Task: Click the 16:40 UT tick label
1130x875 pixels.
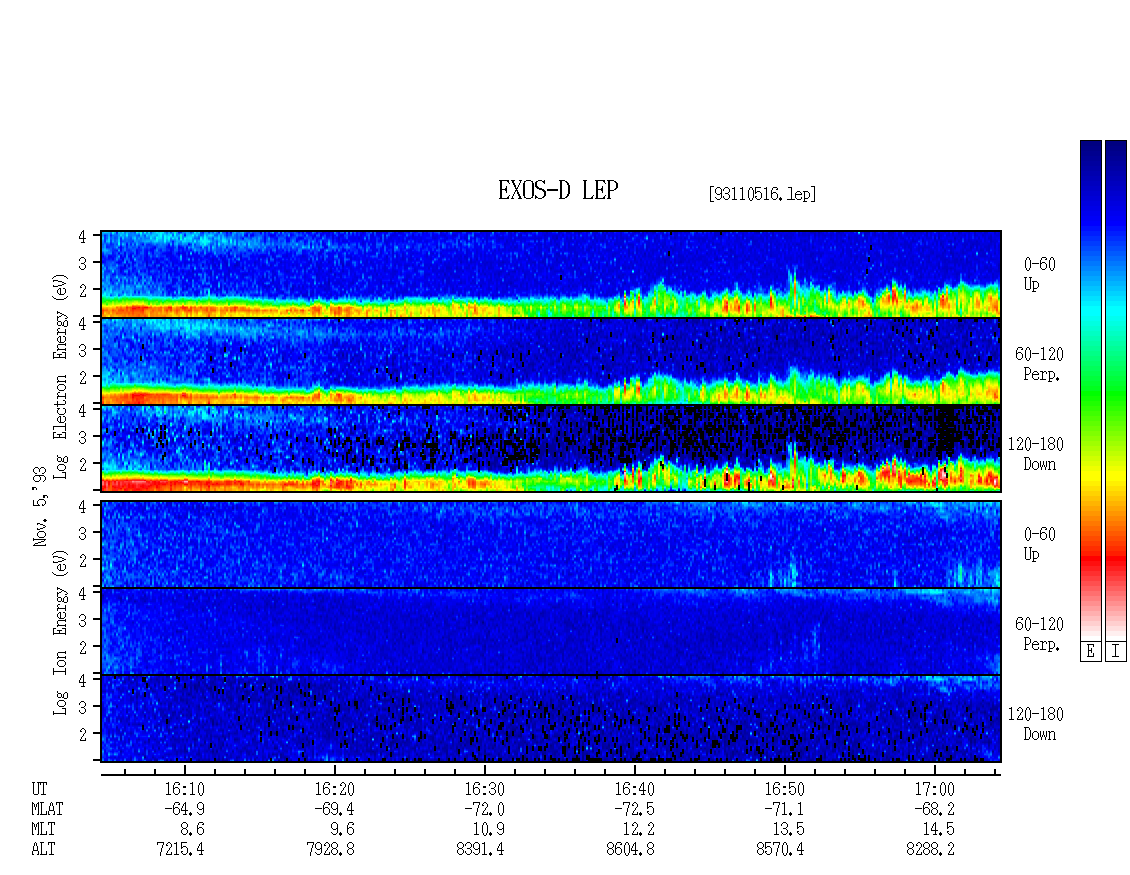Action: tap(634, 789)
